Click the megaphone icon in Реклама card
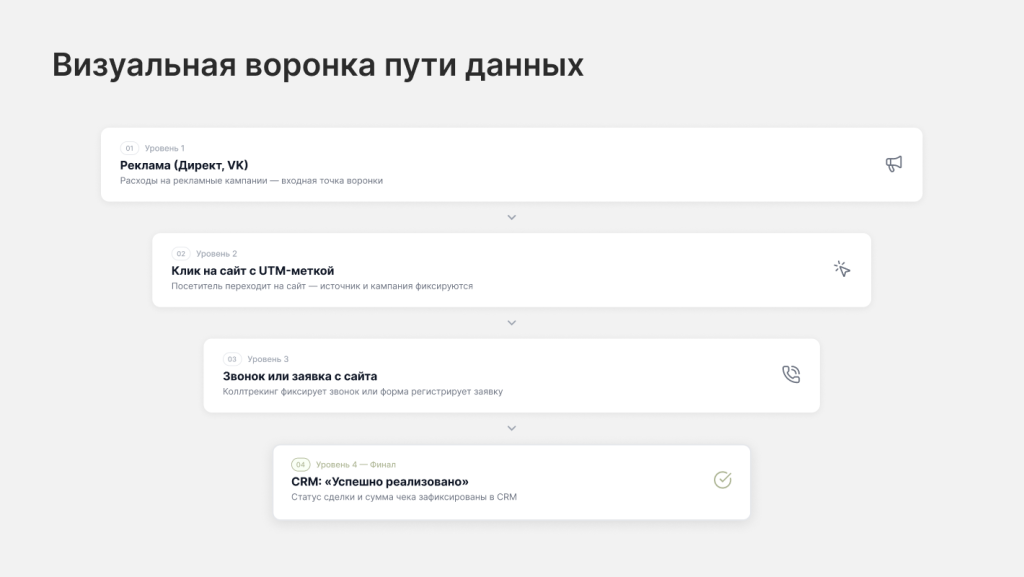 893,164
